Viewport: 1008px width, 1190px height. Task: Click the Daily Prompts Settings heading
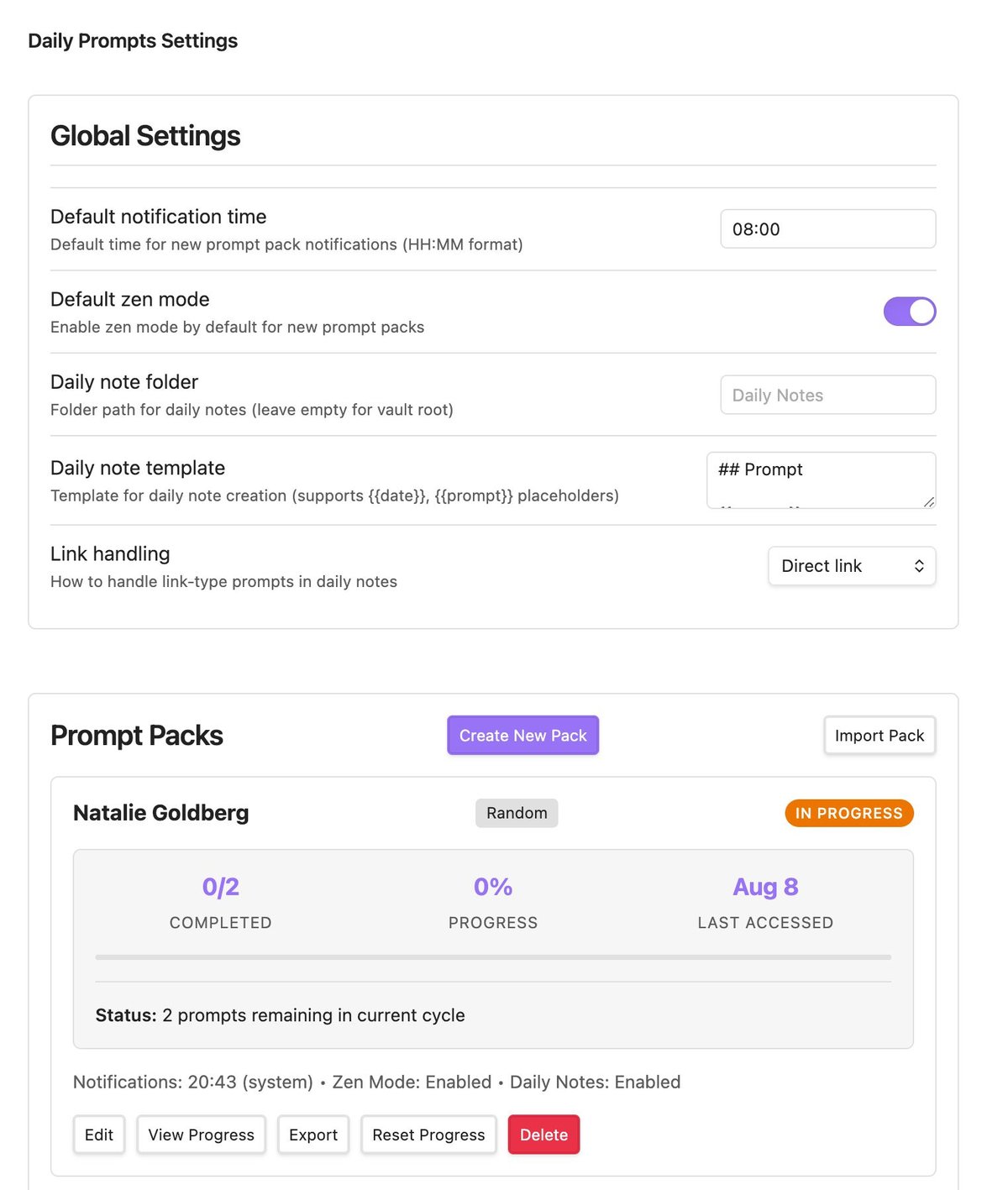pos(132,40)
